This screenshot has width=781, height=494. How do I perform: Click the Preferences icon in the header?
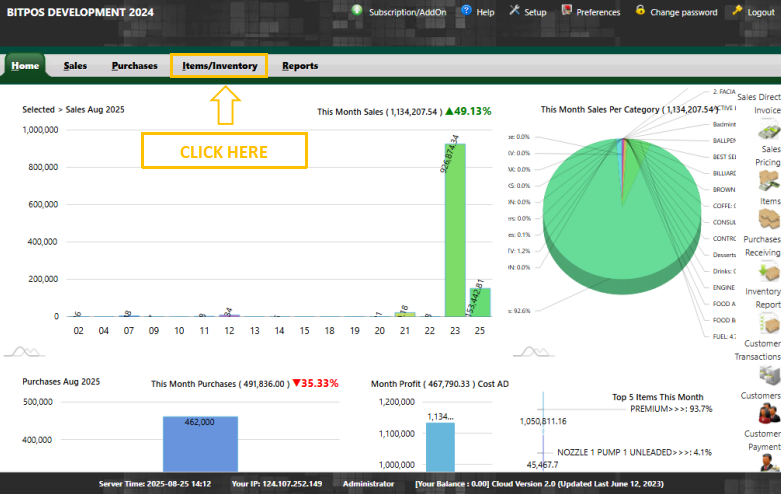(567, 11)
